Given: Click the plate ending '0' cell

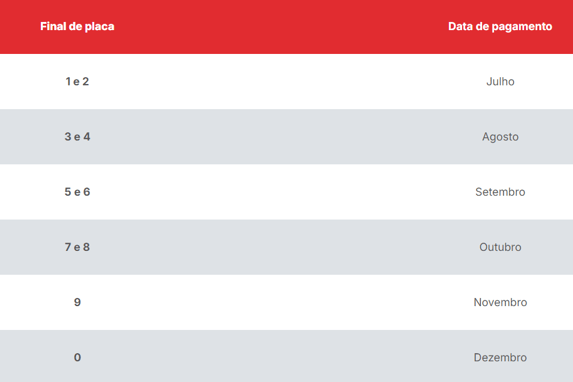Looking at the screenshot, I should pyautogui.click(x=77, y=358).
